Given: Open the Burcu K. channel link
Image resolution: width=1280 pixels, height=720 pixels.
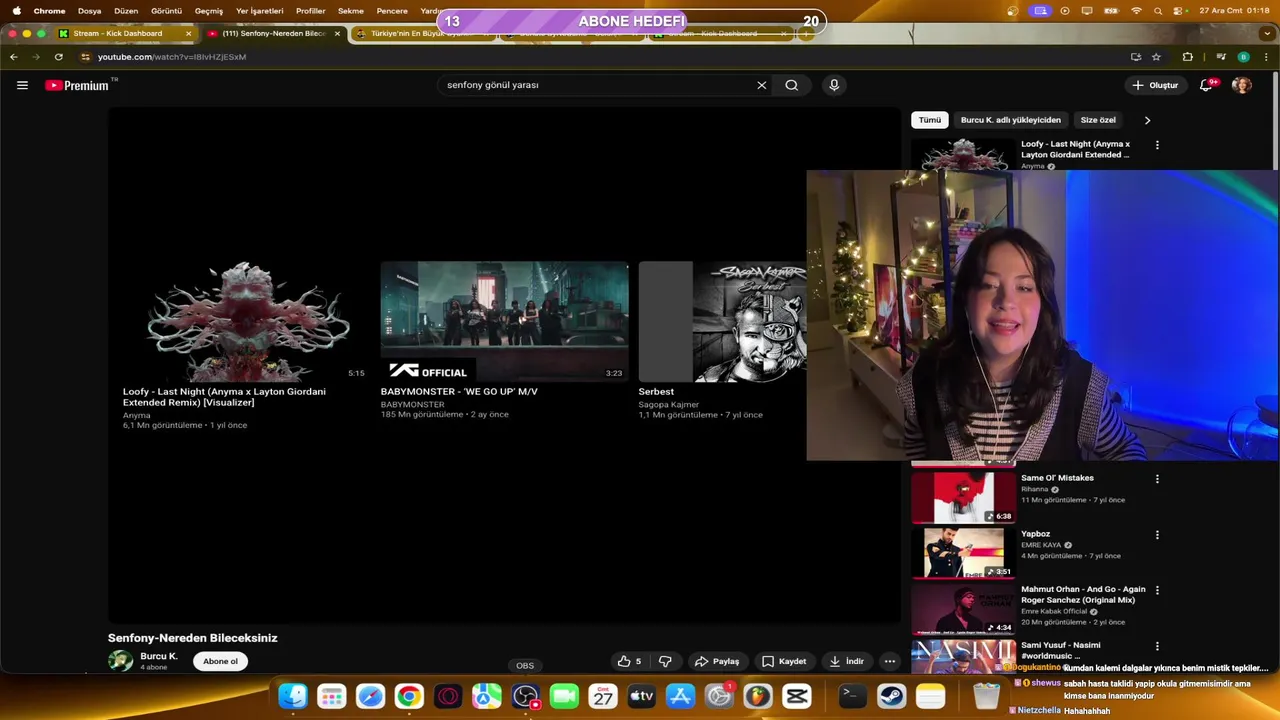Looking at the screenshot, I should tap(159, 656).
